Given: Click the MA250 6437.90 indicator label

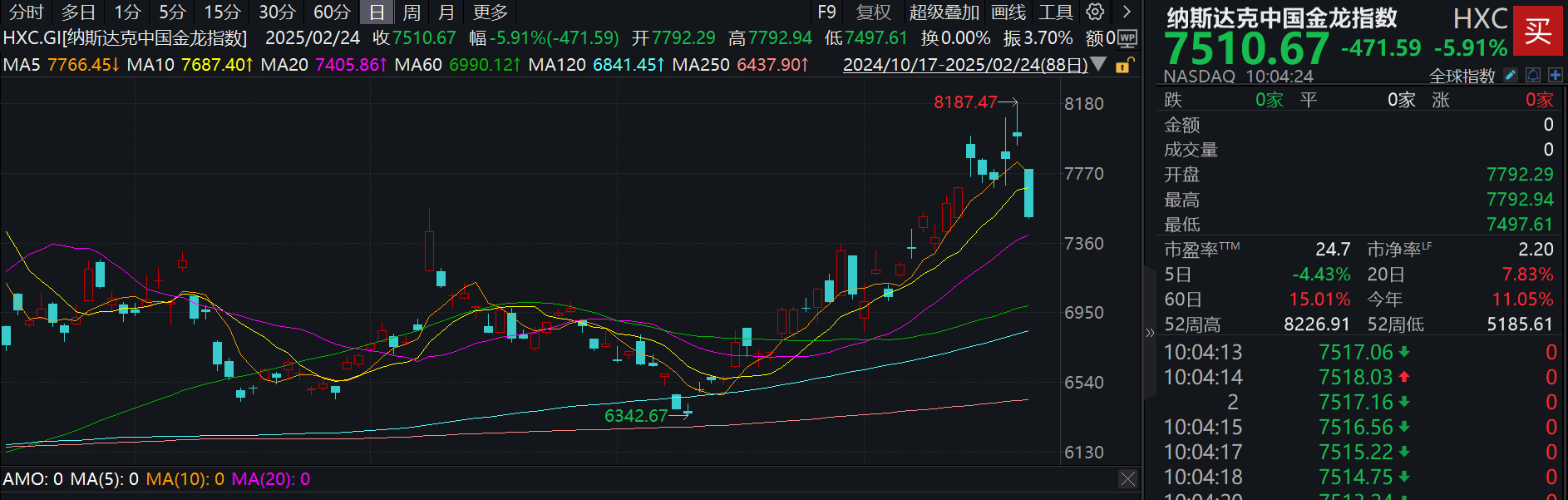Looking at the screenshot, I should tap(740, 64).
